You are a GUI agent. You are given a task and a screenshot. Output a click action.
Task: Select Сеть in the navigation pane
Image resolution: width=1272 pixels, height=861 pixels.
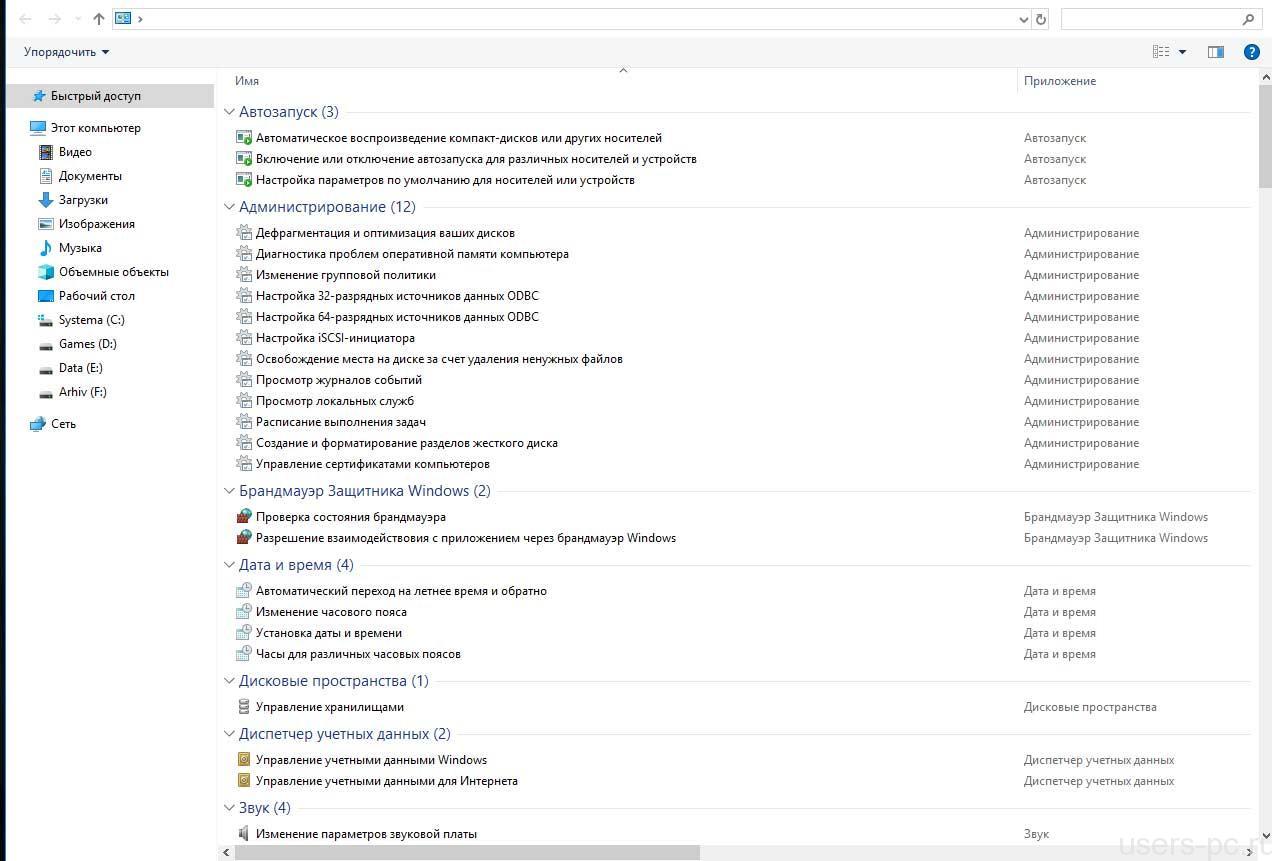point(63,424)
